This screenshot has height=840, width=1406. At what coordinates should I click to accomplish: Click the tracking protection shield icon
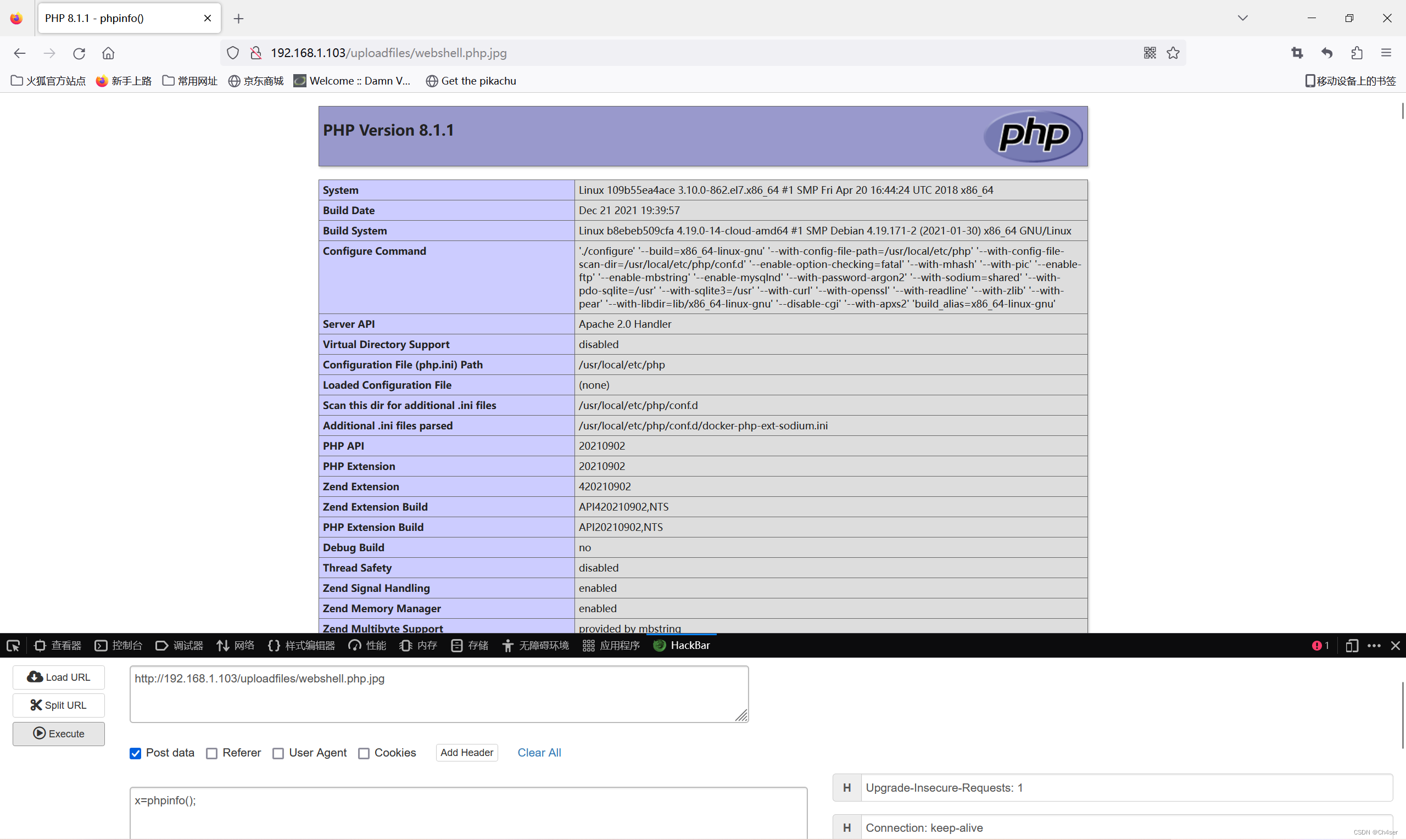[x=232, y=53]
